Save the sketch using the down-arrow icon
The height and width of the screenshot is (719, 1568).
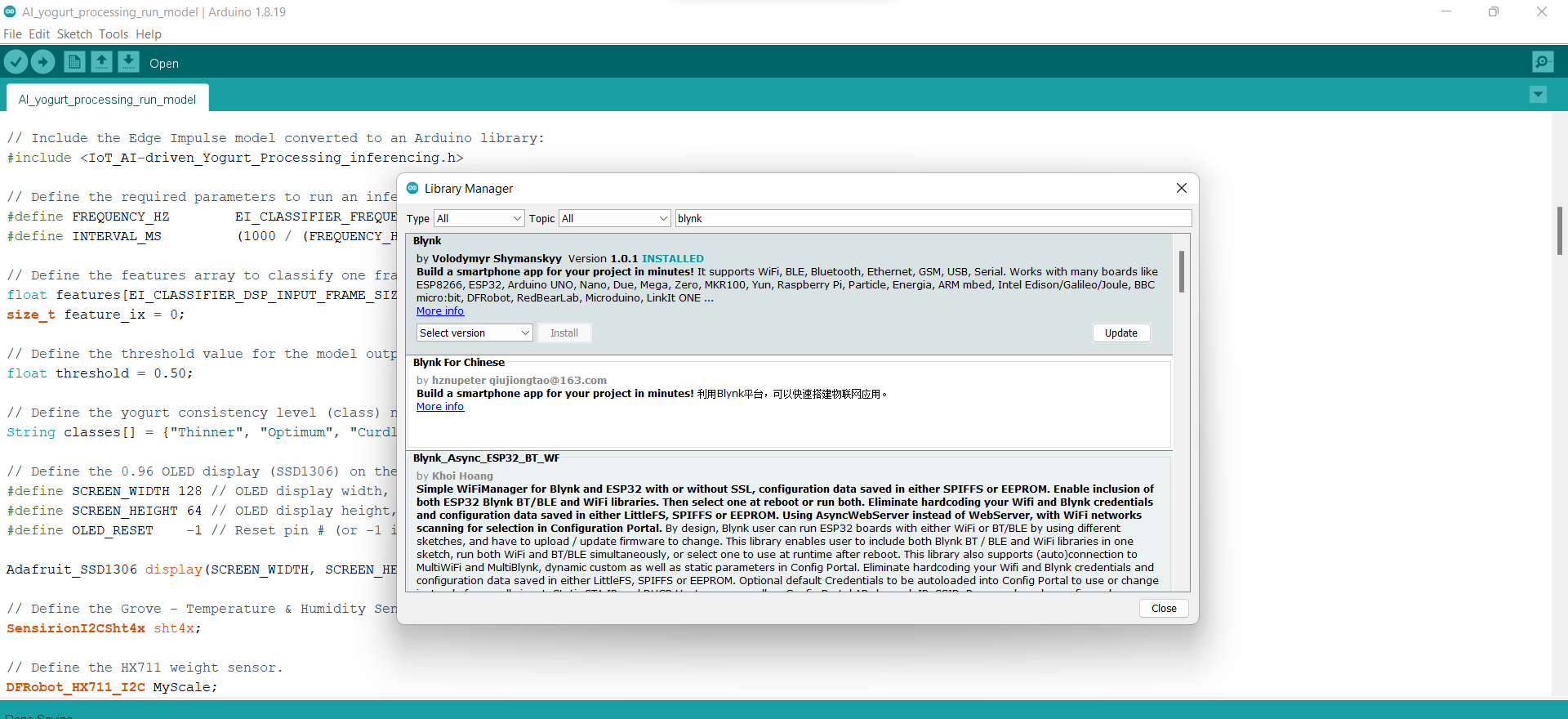point(128,61)
